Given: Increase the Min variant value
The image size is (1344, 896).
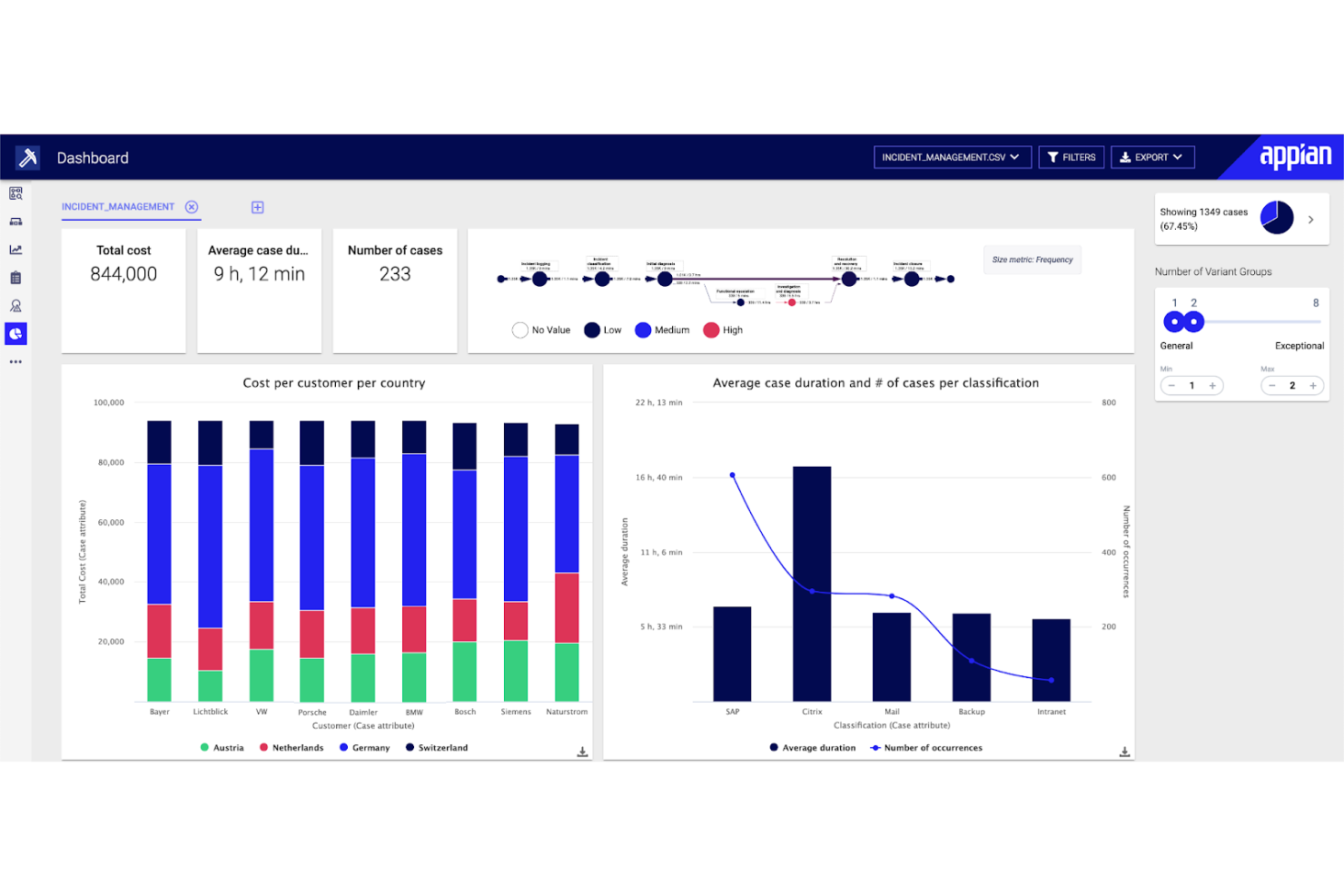Looking at the screenshot, I should tap(1212, 386).
